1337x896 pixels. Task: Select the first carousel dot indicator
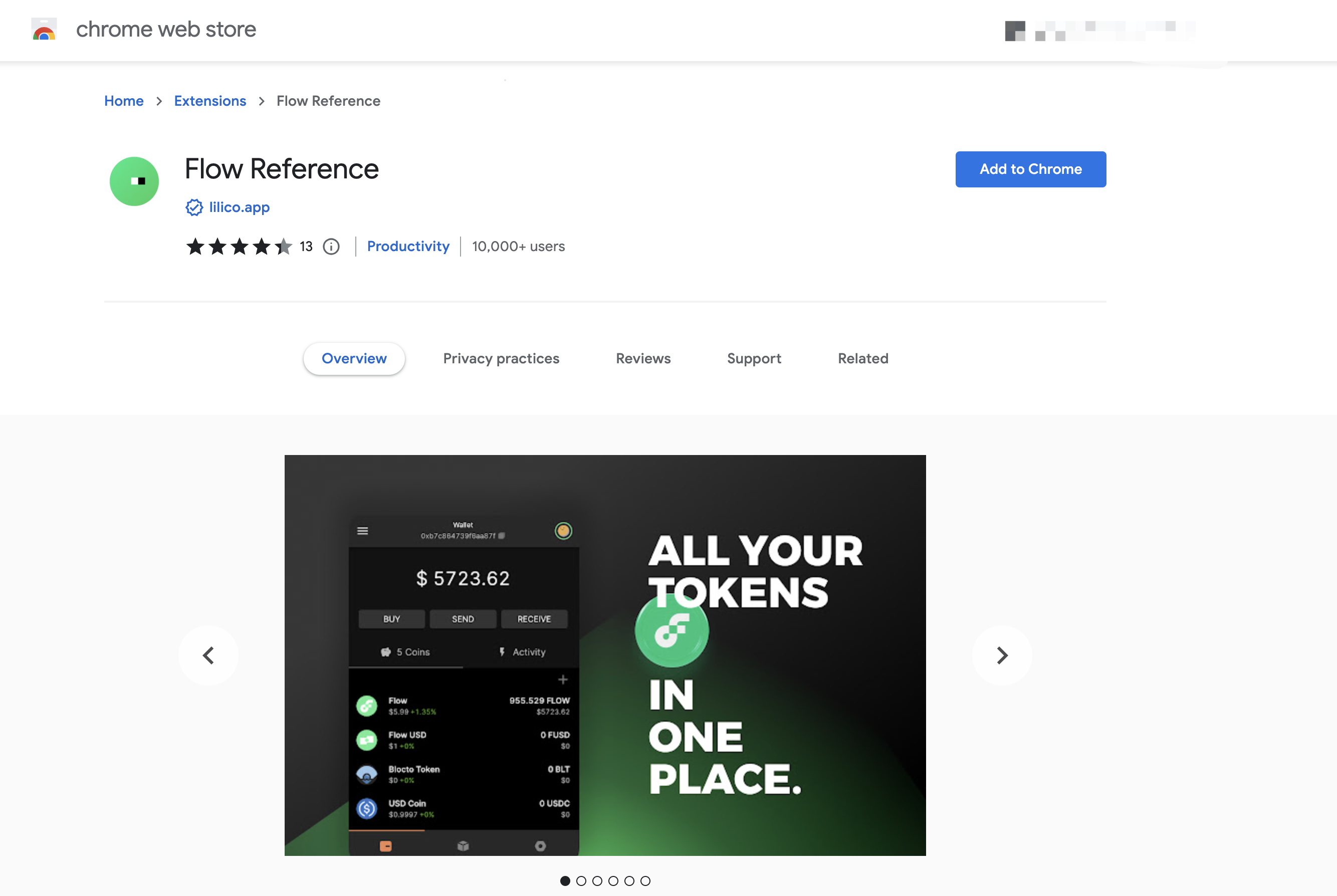point(565,880)
